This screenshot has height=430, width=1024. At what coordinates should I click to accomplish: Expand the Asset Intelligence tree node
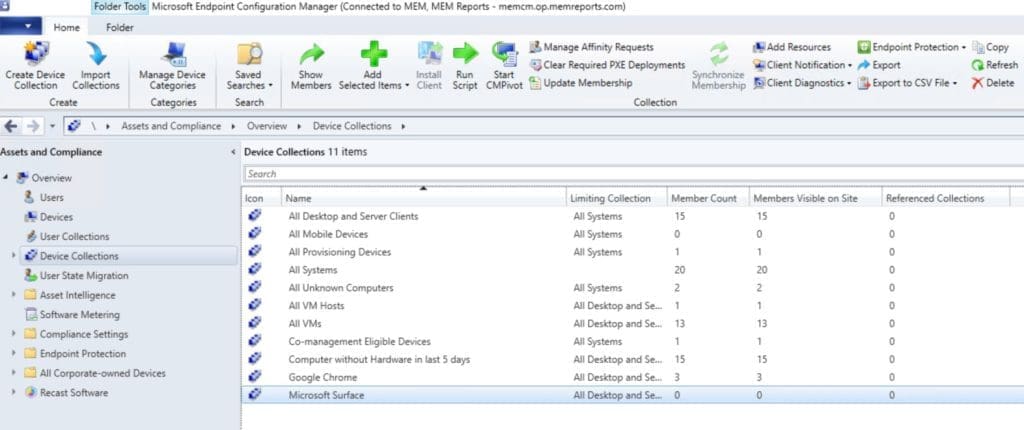tap(13, 295)
